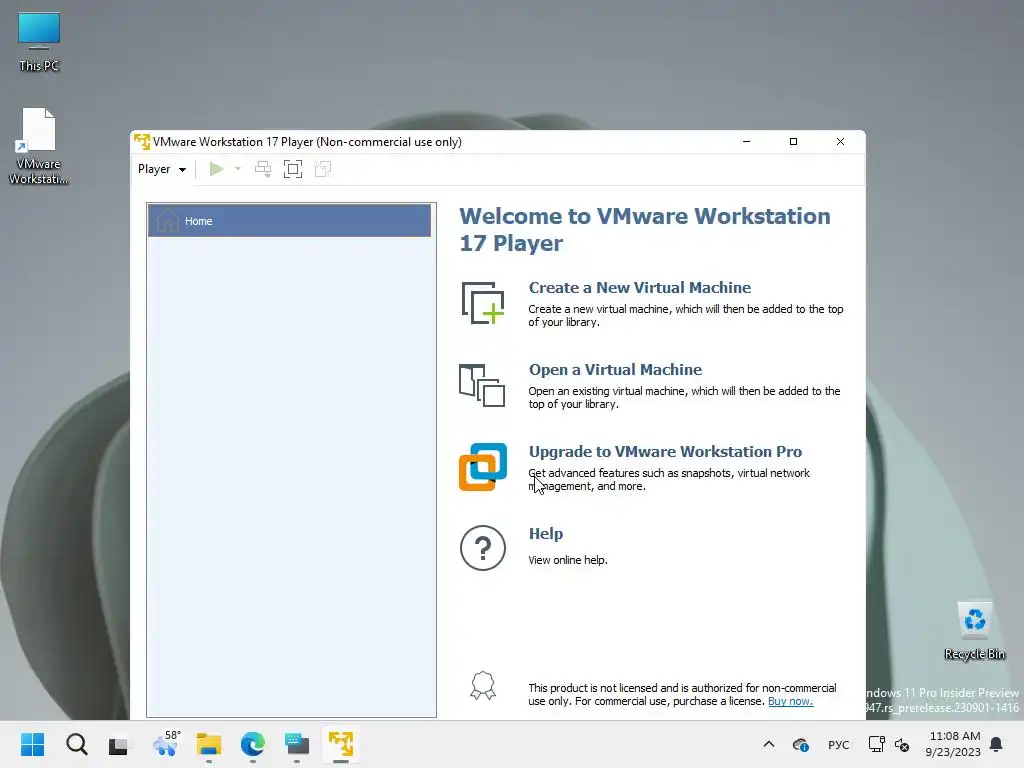Click text 'View online help.'
1024x768 pixels.
[568, 560]
